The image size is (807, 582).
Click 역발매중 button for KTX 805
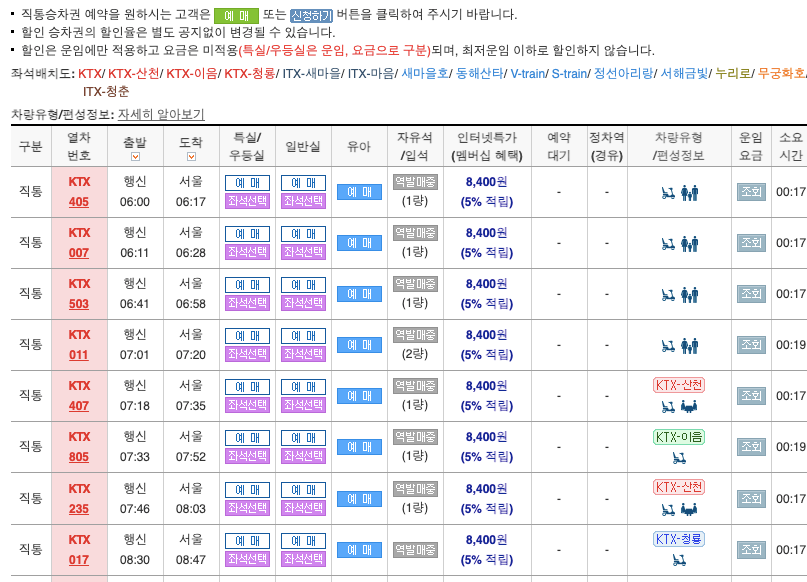[415, 437]
